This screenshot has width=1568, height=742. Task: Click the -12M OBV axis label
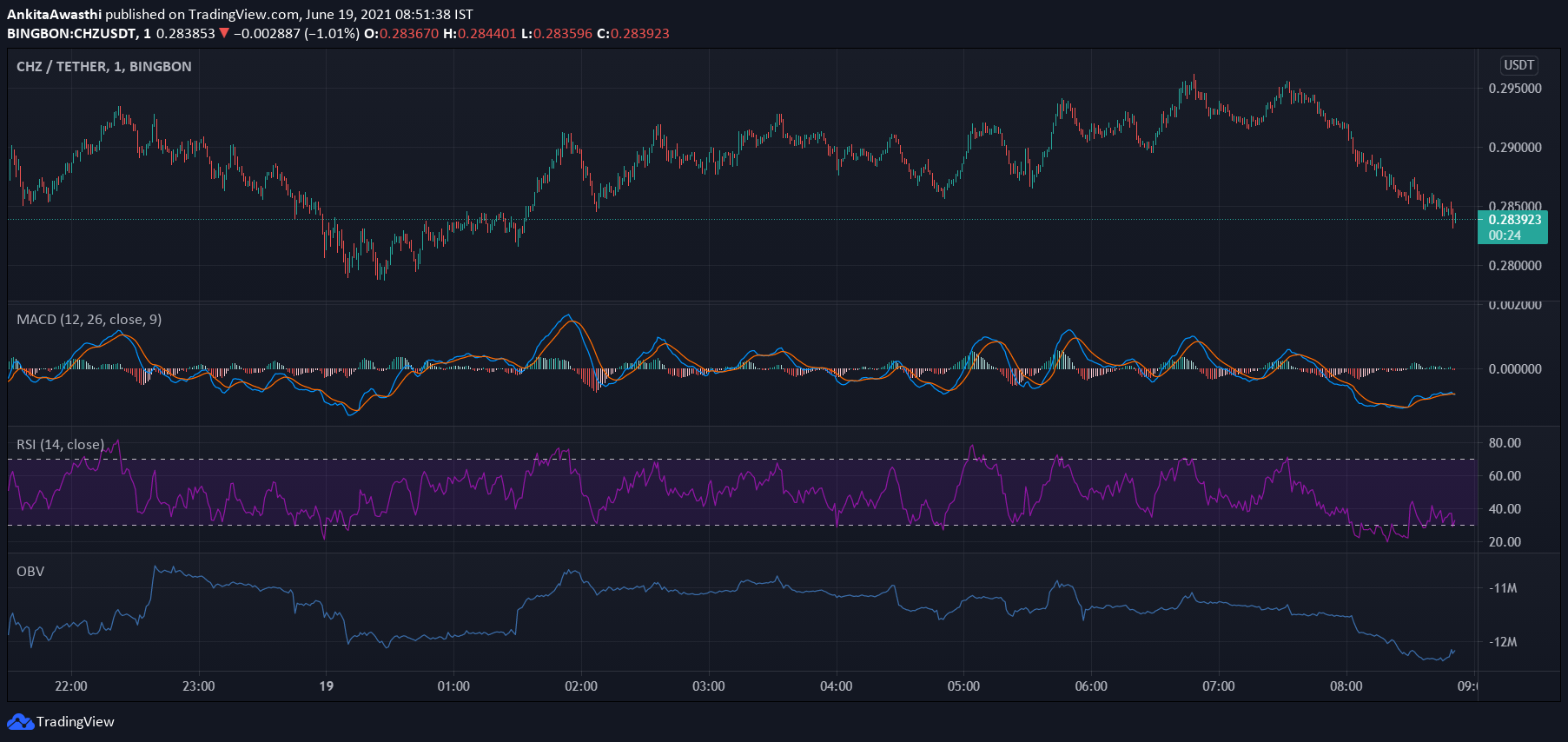coord(1503,642)
